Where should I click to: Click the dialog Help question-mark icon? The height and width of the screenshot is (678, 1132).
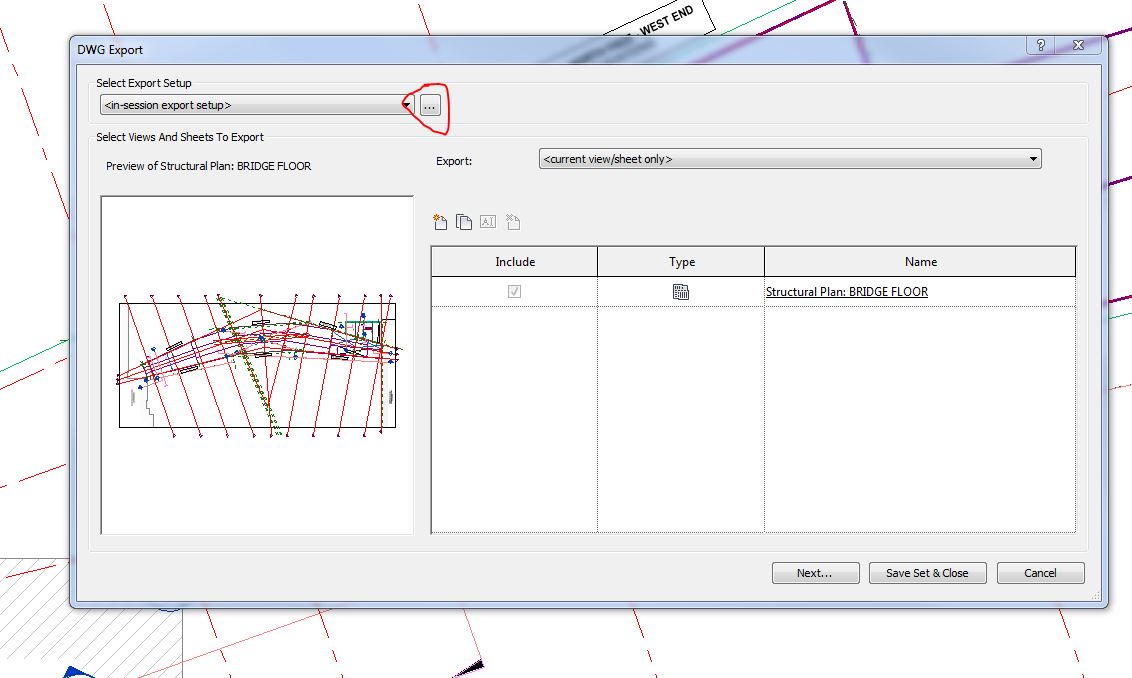click(1041, 45)
